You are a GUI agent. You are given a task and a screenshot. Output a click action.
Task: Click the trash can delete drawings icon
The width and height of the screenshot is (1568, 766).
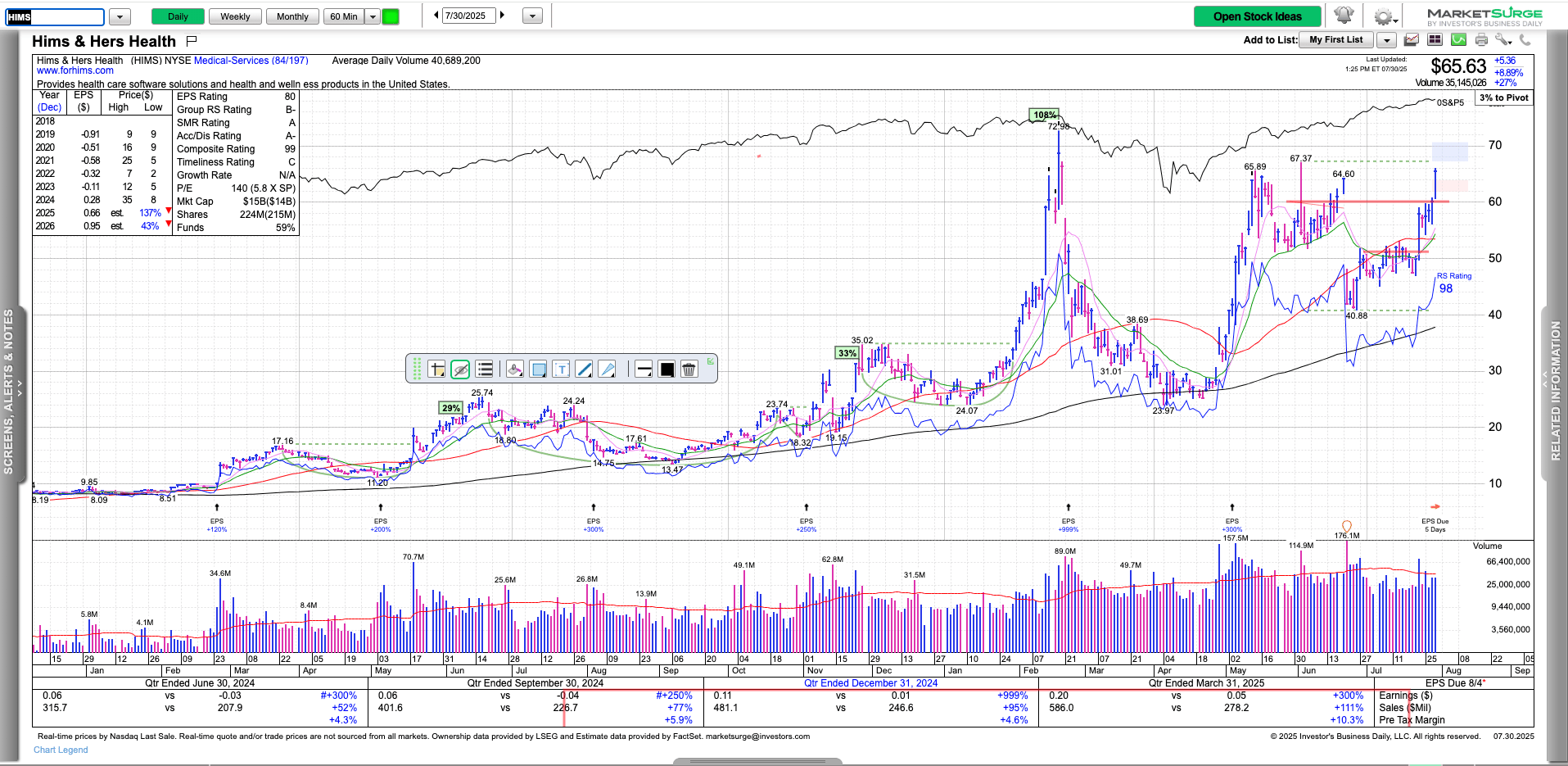689,369
